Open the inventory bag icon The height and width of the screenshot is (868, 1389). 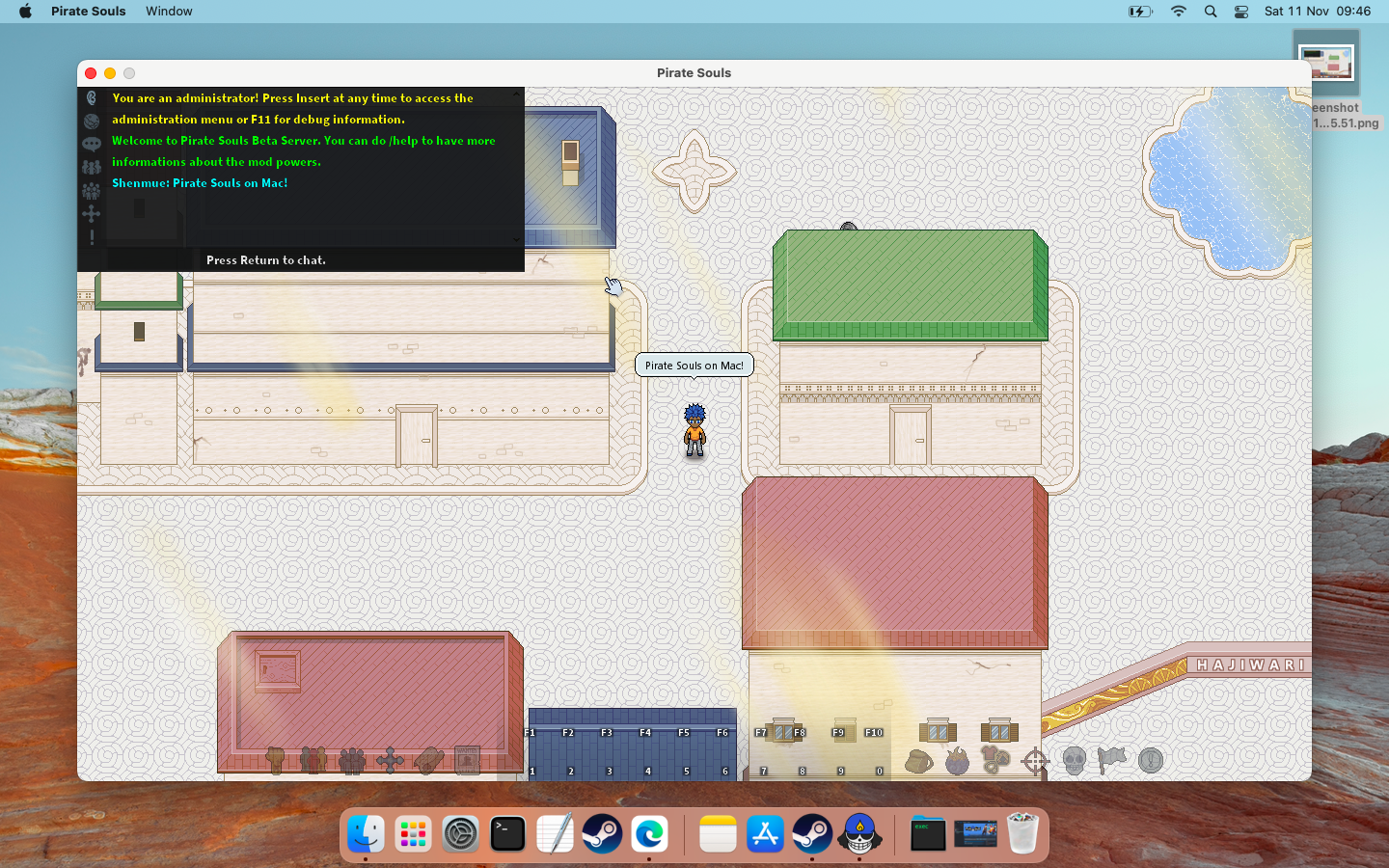[919, 761]
